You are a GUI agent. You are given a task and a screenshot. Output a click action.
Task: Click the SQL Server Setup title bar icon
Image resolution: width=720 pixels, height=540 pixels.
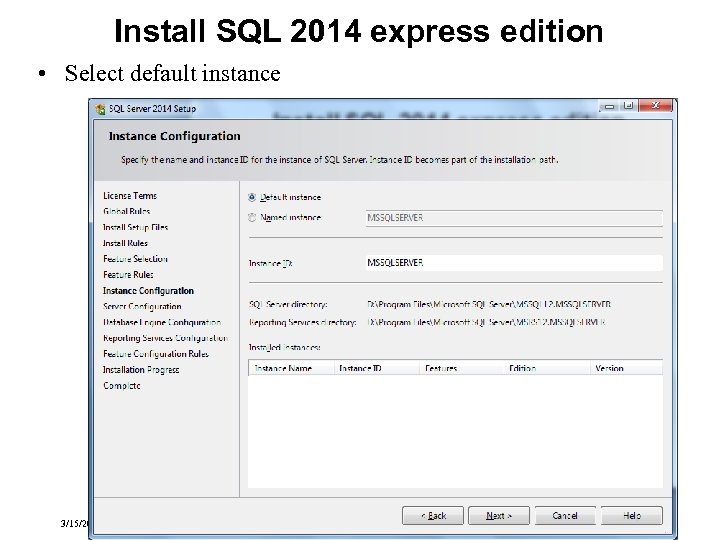pyautogui.click(x=100, y=109)
